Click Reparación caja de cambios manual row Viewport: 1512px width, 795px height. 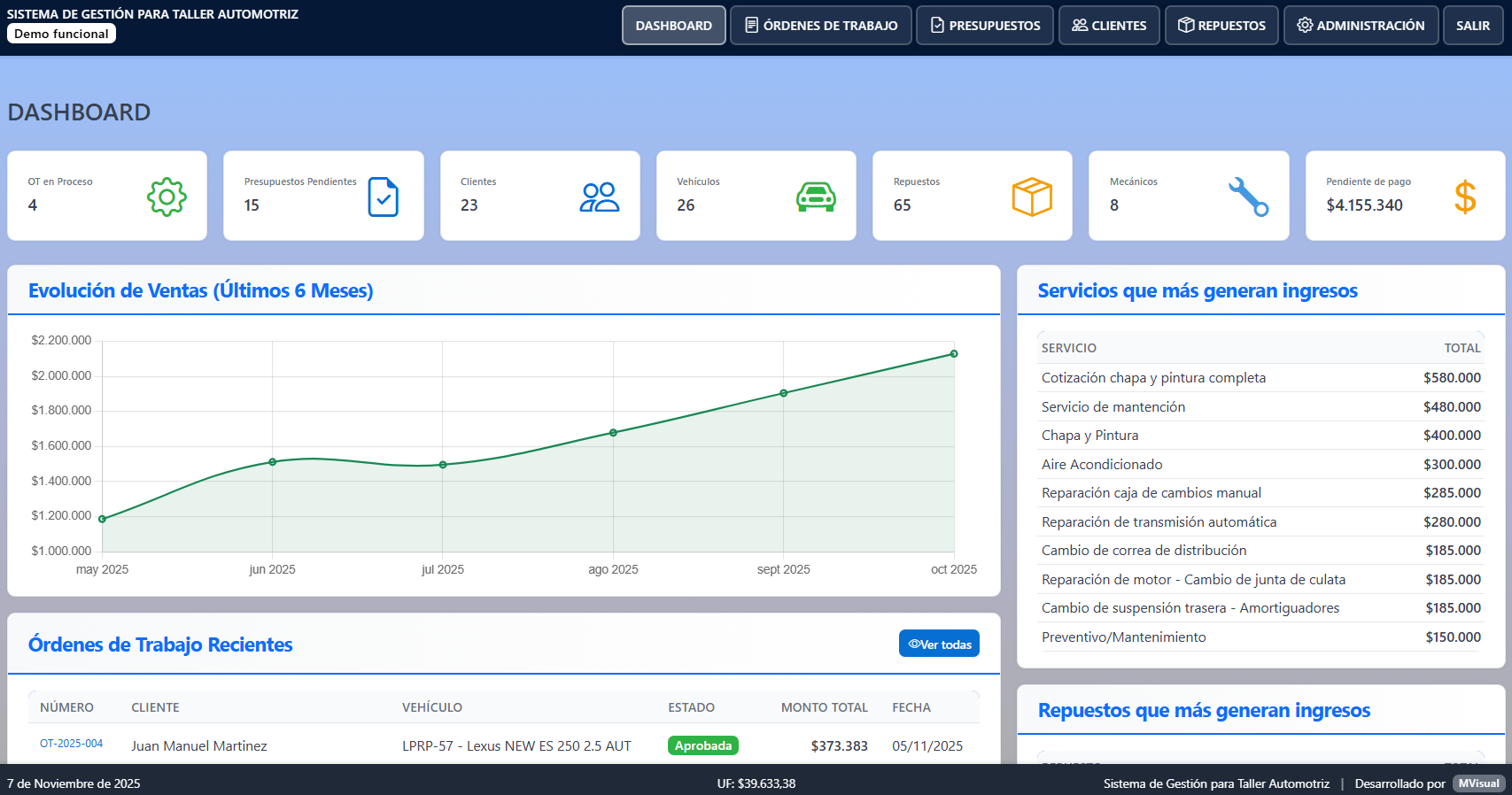click(1260, 493)
